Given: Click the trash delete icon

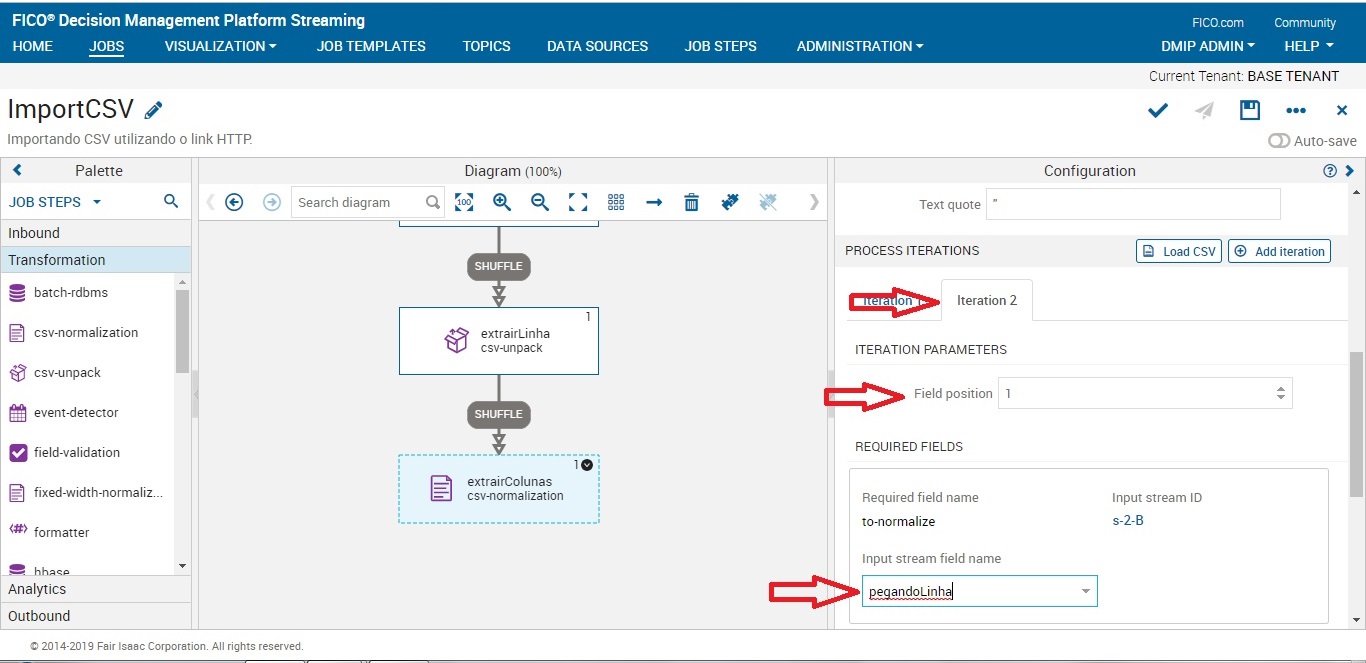Looking at the screenshot, I should click(x=691, y=202).
